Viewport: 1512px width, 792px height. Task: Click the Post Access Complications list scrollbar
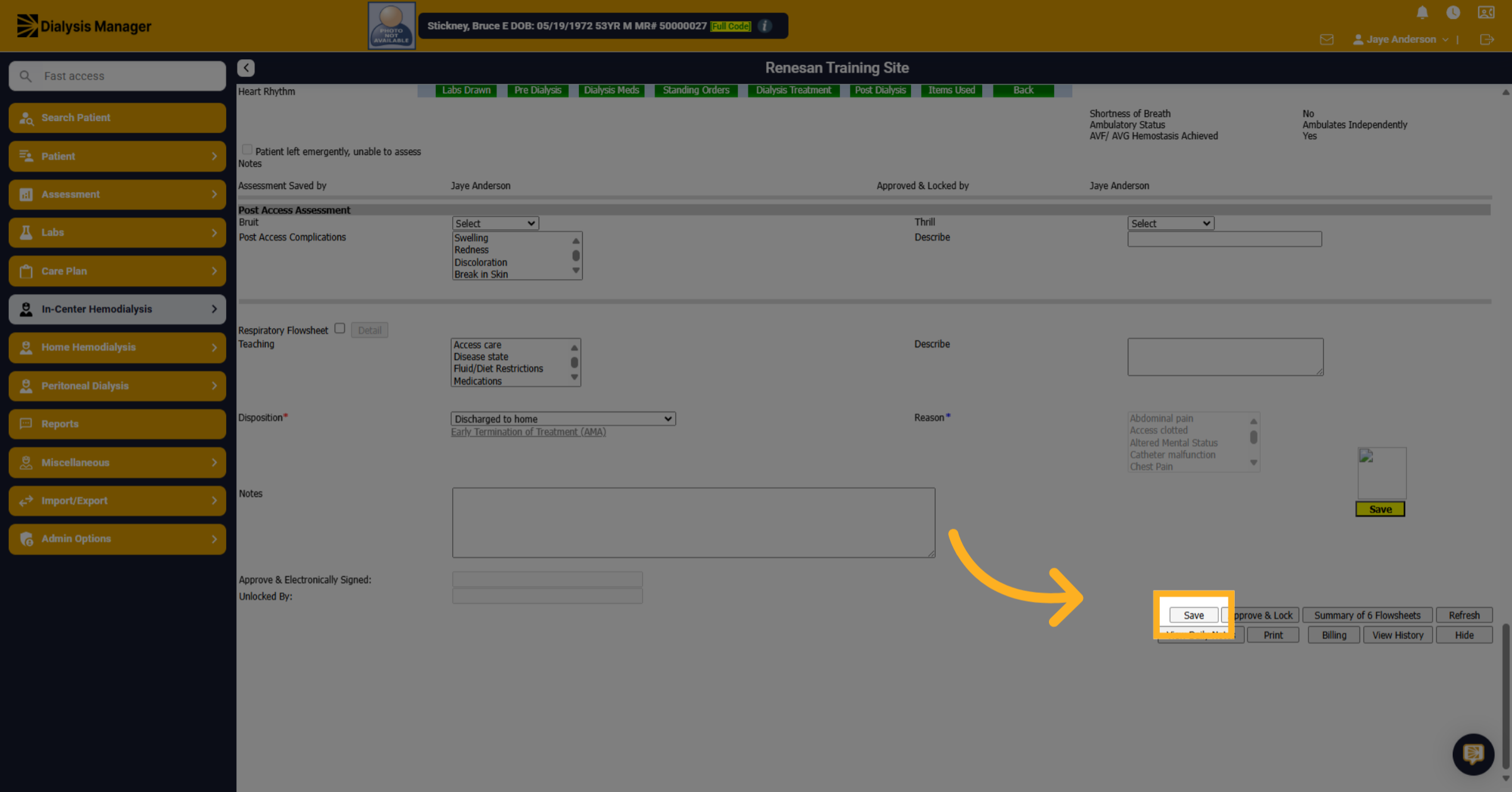coord(575,256)
